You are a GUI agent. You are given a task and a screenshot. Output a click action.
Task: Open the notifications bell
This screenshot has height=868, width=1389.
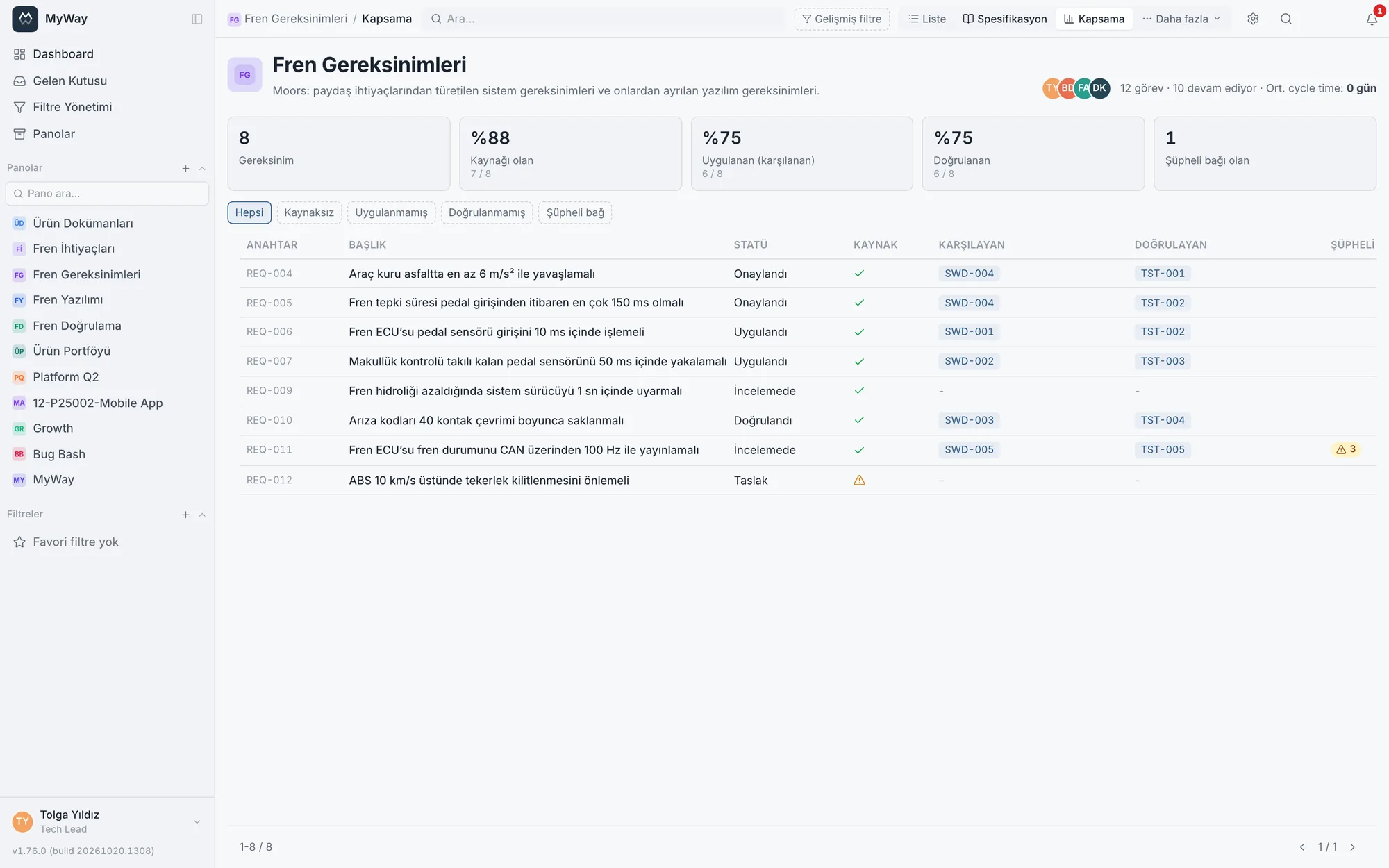[x=1372, y=19]
